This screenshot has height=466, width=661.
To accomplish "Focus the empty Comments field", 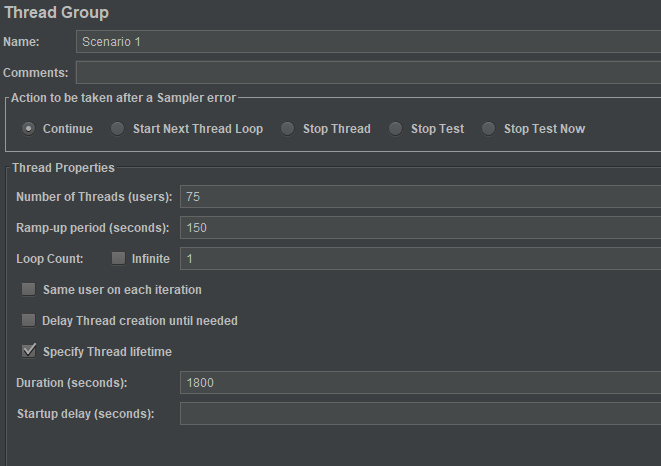I will (x=368, y=73).
